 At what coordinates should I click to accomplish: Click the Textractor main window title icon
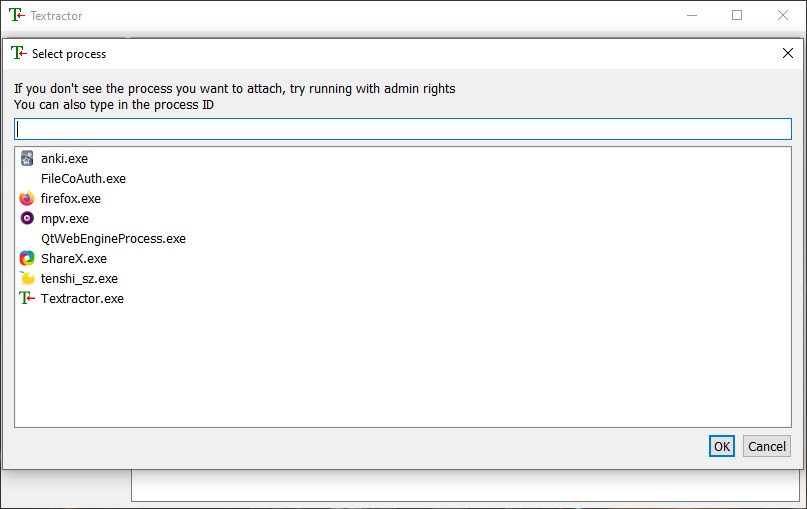pyautogui.click(x=16, y=15)
